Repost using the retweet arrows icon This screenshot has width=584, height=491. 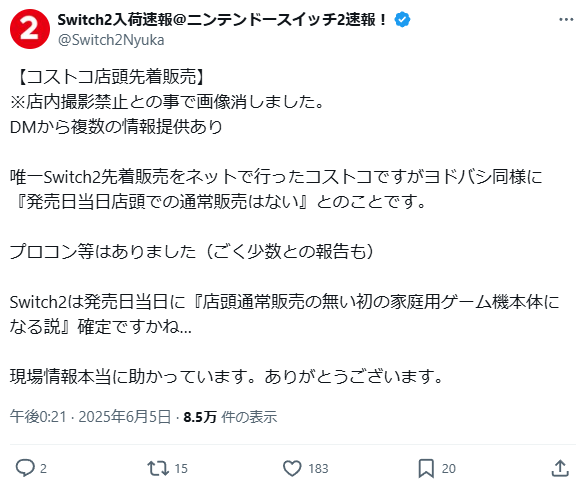point(158,468)
